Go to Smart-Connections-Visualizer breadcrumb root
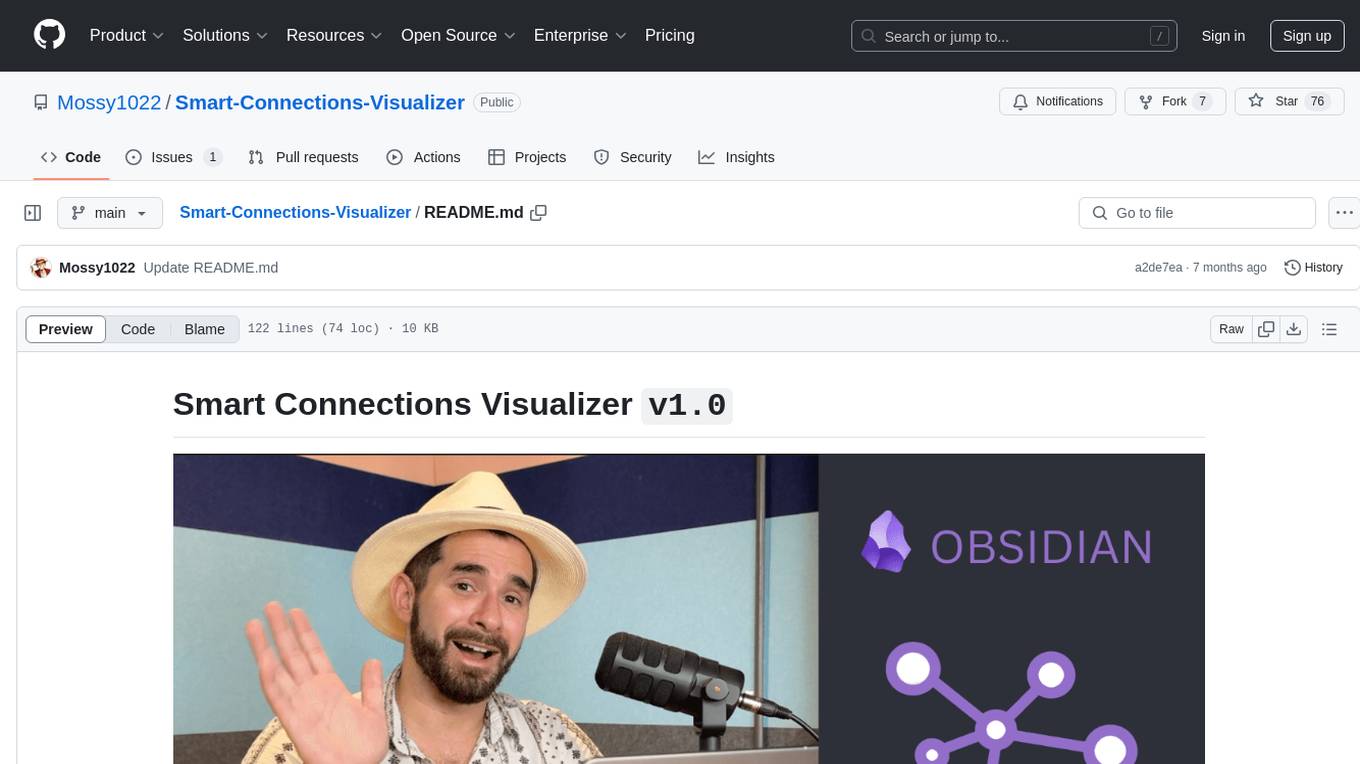The width and height of the screenshot is (1360, 764). [x=295, y=212]
